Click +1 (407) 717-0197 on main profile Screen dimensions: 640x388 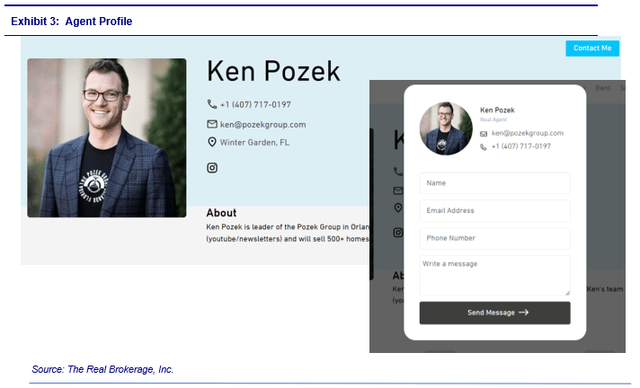click(x=256, y=104)
